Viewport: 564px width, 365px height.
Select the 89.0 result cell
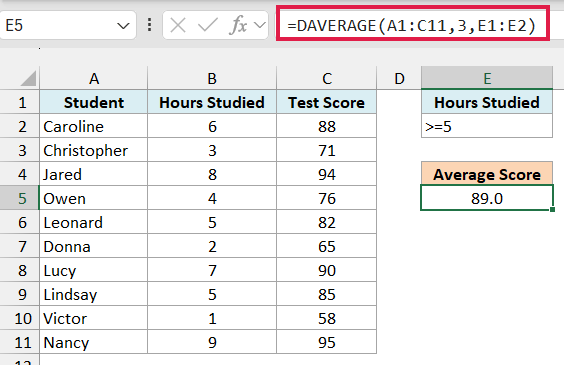coord(487,199)
